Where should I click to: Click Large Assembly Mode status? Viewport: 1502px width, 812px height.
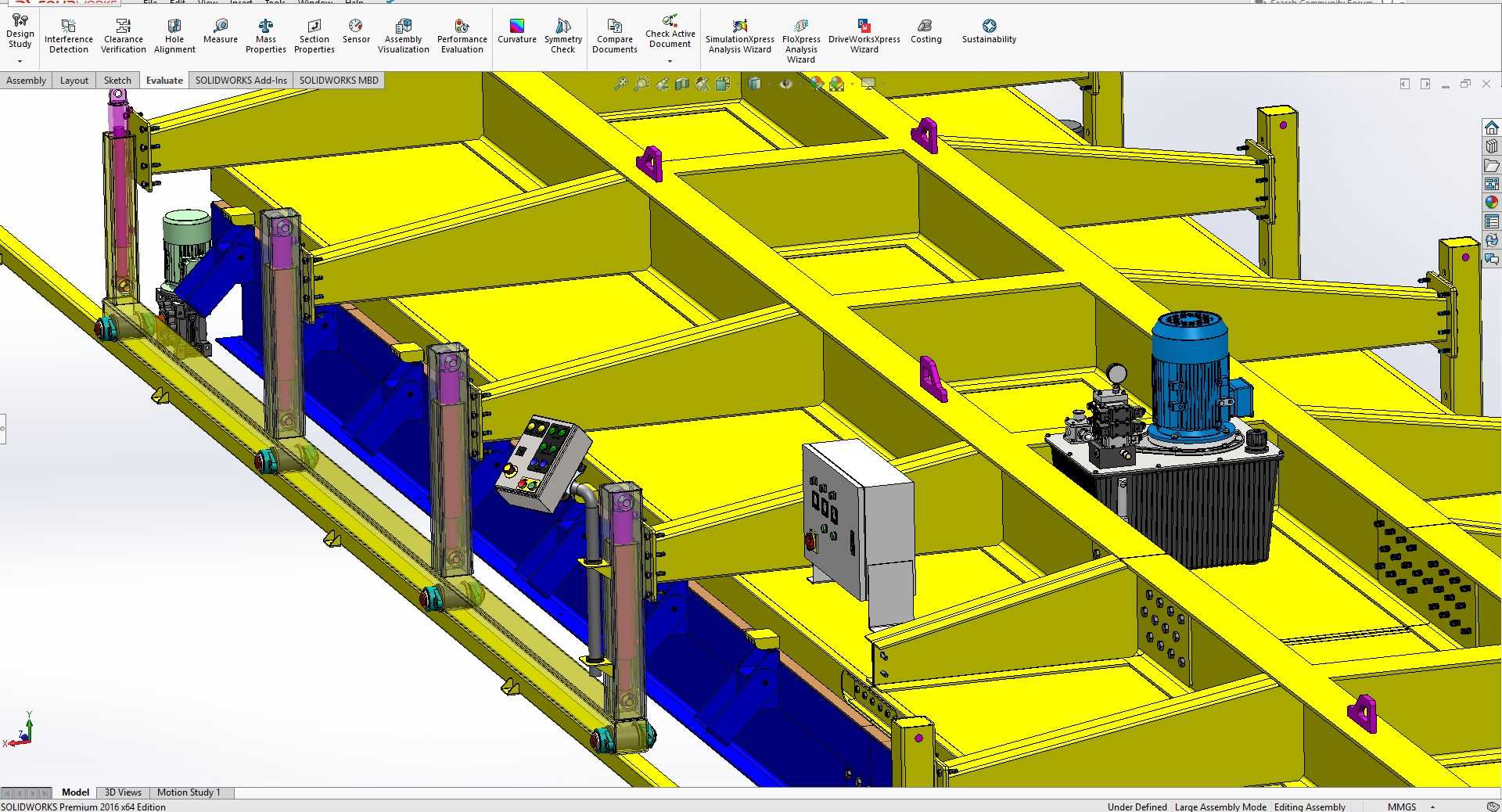click(x=1220, y=807)
